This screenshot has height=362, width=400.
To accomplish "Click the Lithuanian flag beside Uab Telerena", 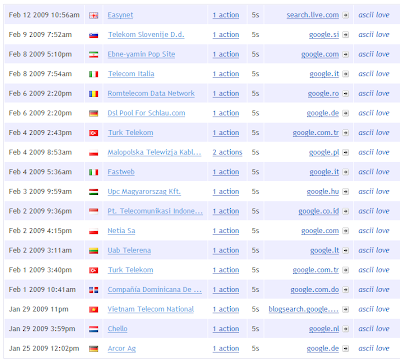I will point(94,251).
